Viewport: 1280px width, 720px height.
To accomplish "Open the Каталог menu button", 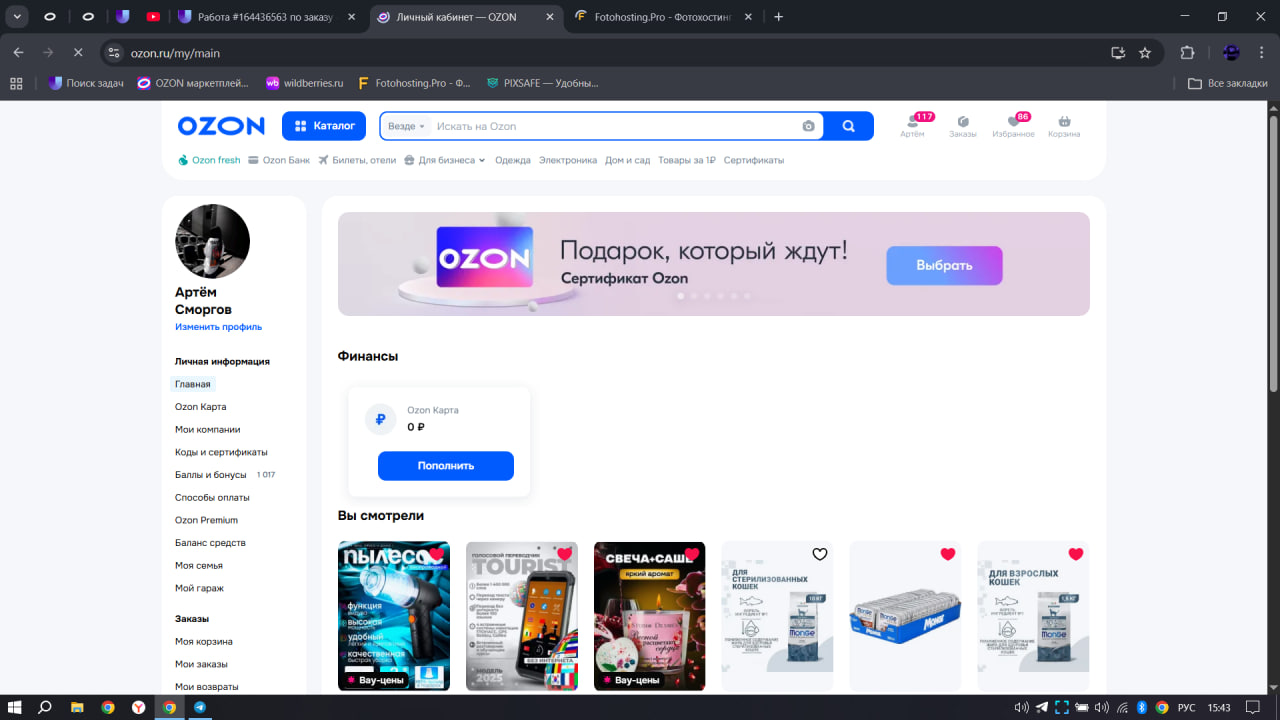I will coord(325,126).
